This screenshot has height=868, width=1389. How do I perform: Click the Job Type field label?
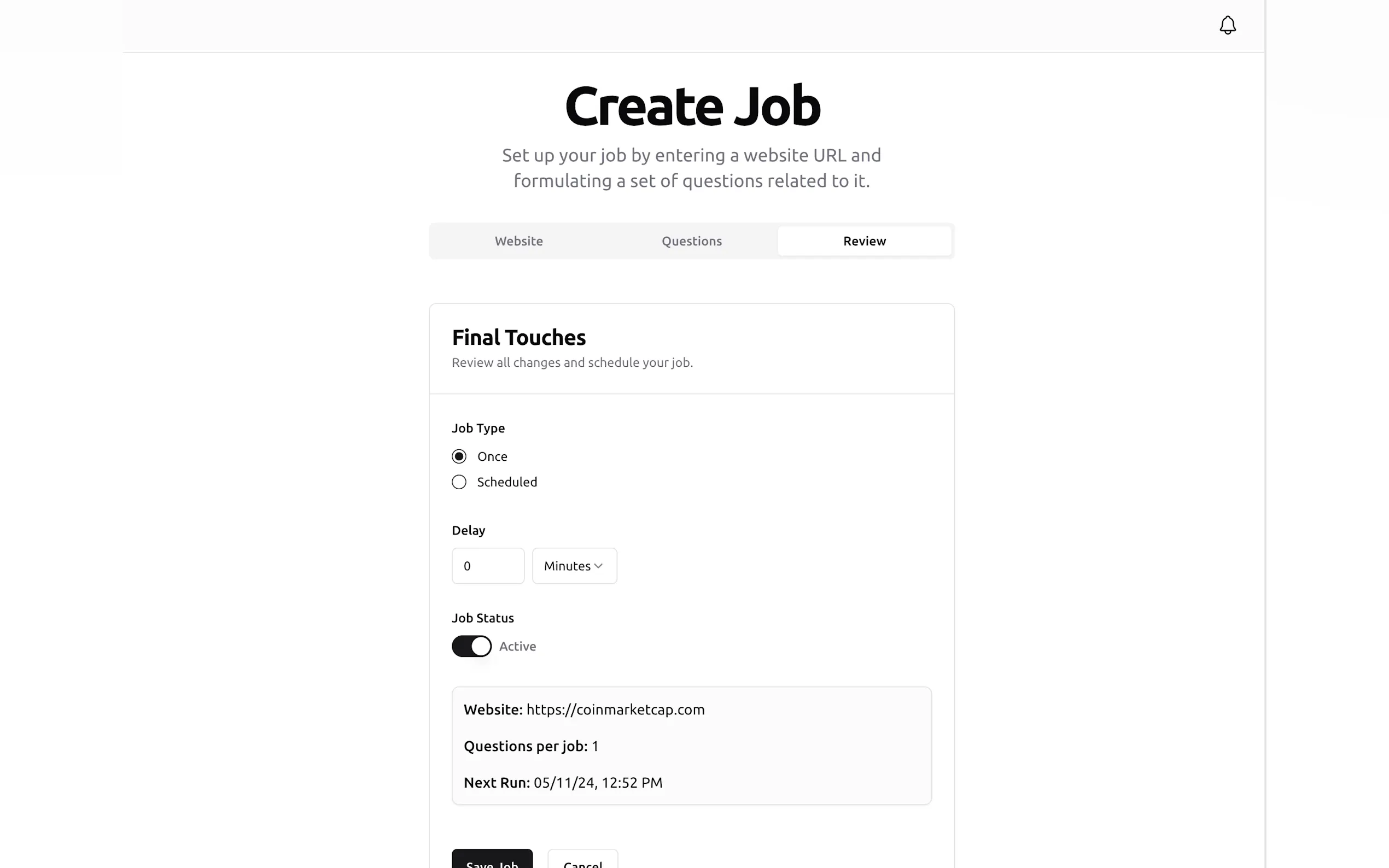coord(478,428)
